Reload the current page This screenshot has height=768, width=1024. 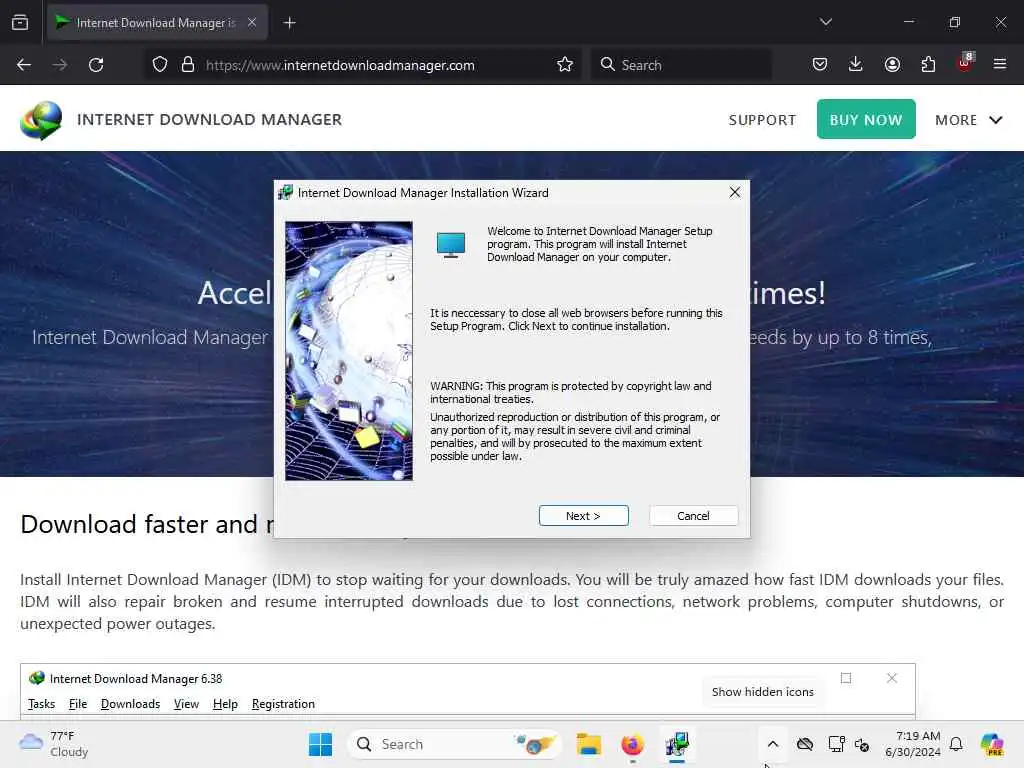[96, 65]
